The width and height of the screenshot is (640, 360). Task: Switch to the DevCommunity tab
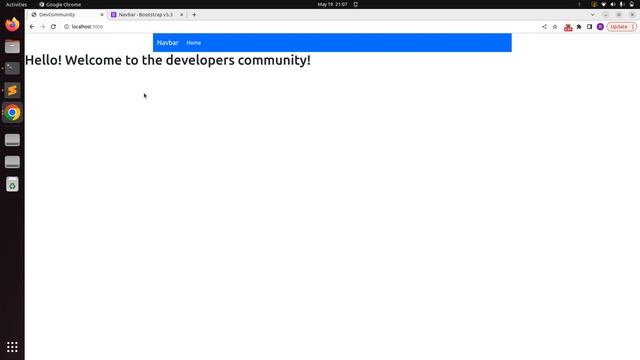click(67, 15)
